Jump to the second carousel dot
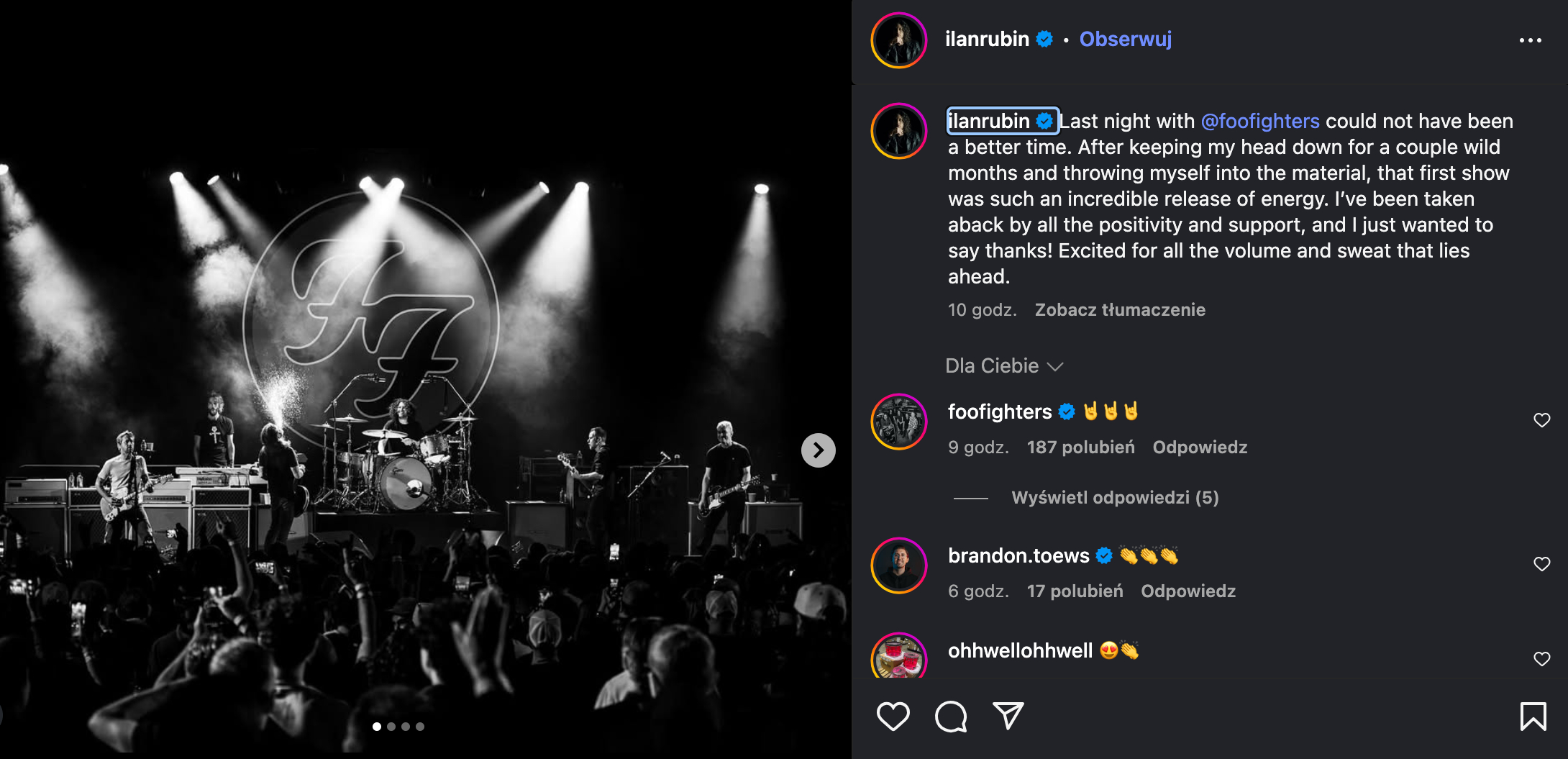Viewport: 1568px width, 759px height. (391, 727)
